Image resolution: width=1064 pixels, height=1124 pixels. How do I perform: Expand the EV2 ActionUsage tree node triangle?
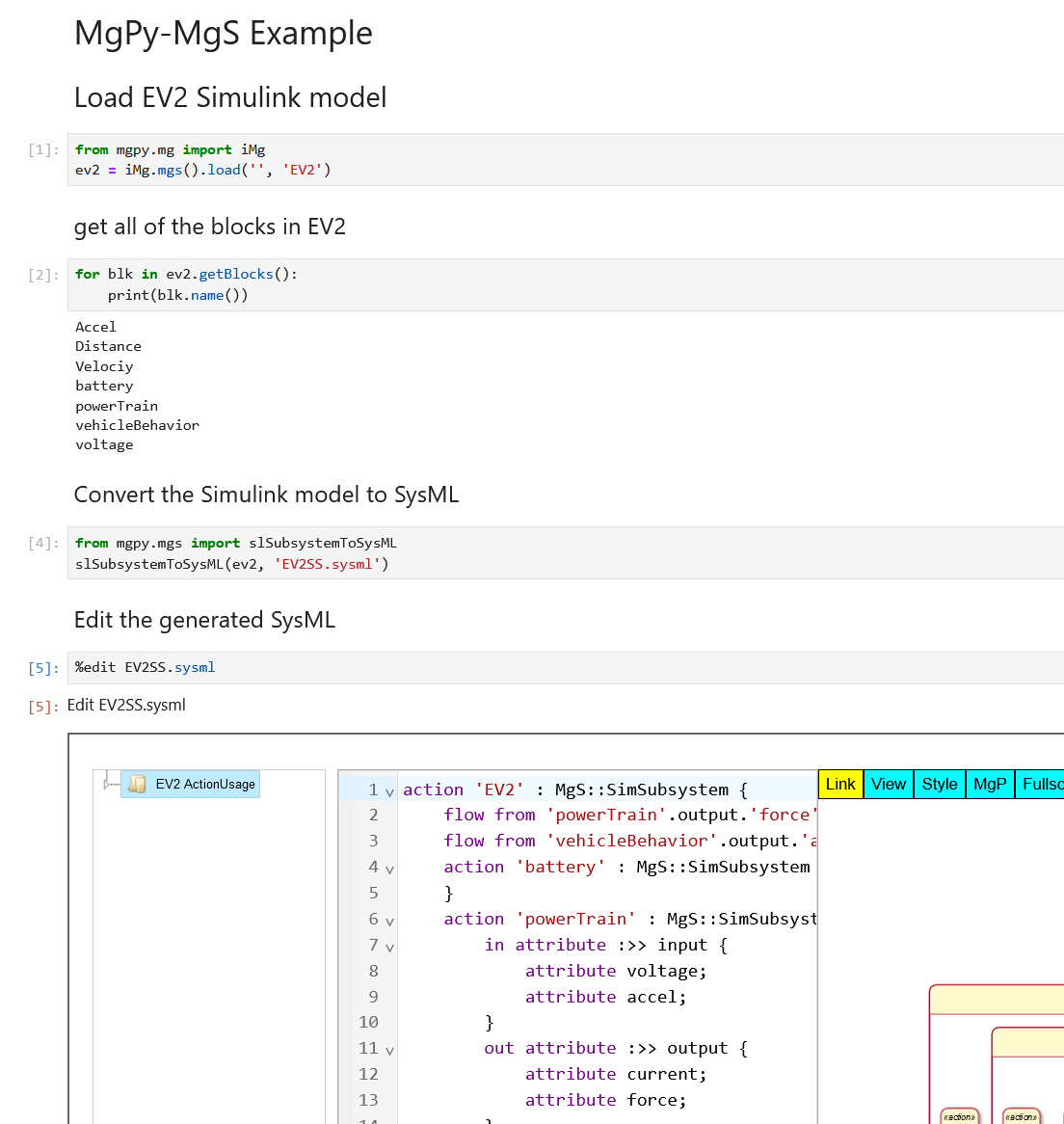click(106, 784)
